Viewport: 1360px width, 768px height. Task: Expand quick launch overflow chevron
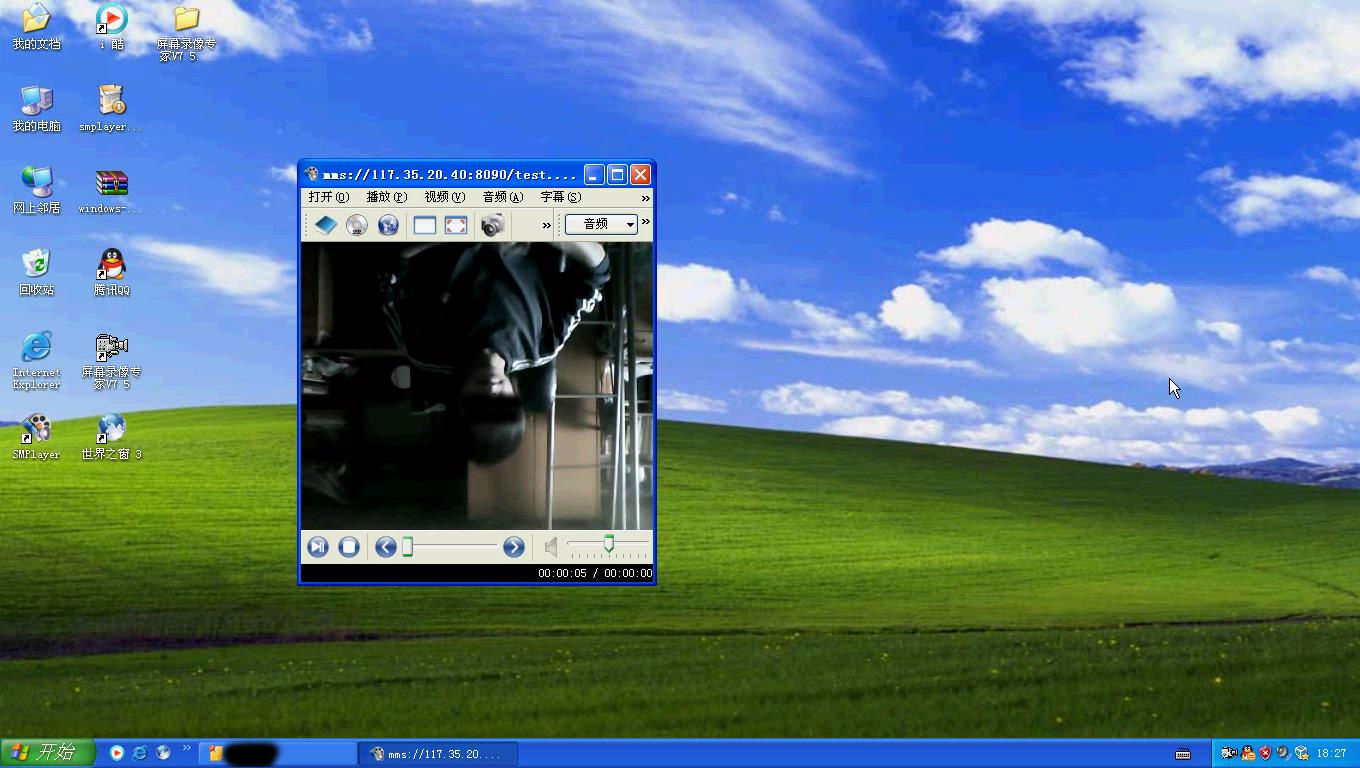point(186,748)
